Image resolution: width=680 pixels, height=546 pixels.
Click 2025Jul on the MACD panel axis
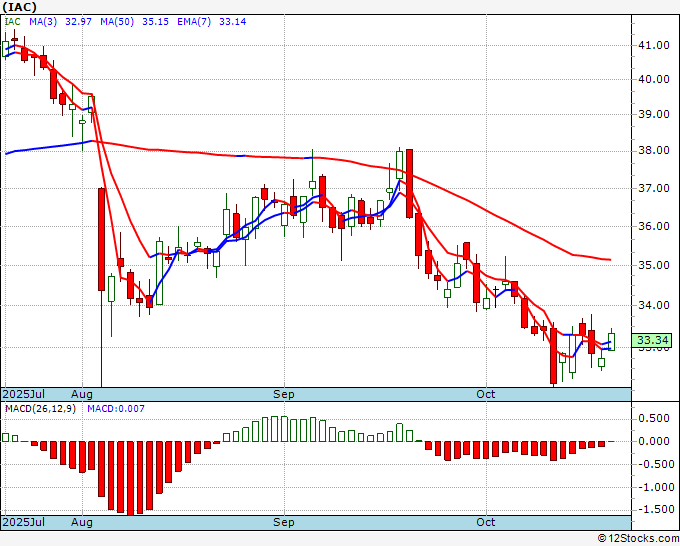tap(24, 522)
